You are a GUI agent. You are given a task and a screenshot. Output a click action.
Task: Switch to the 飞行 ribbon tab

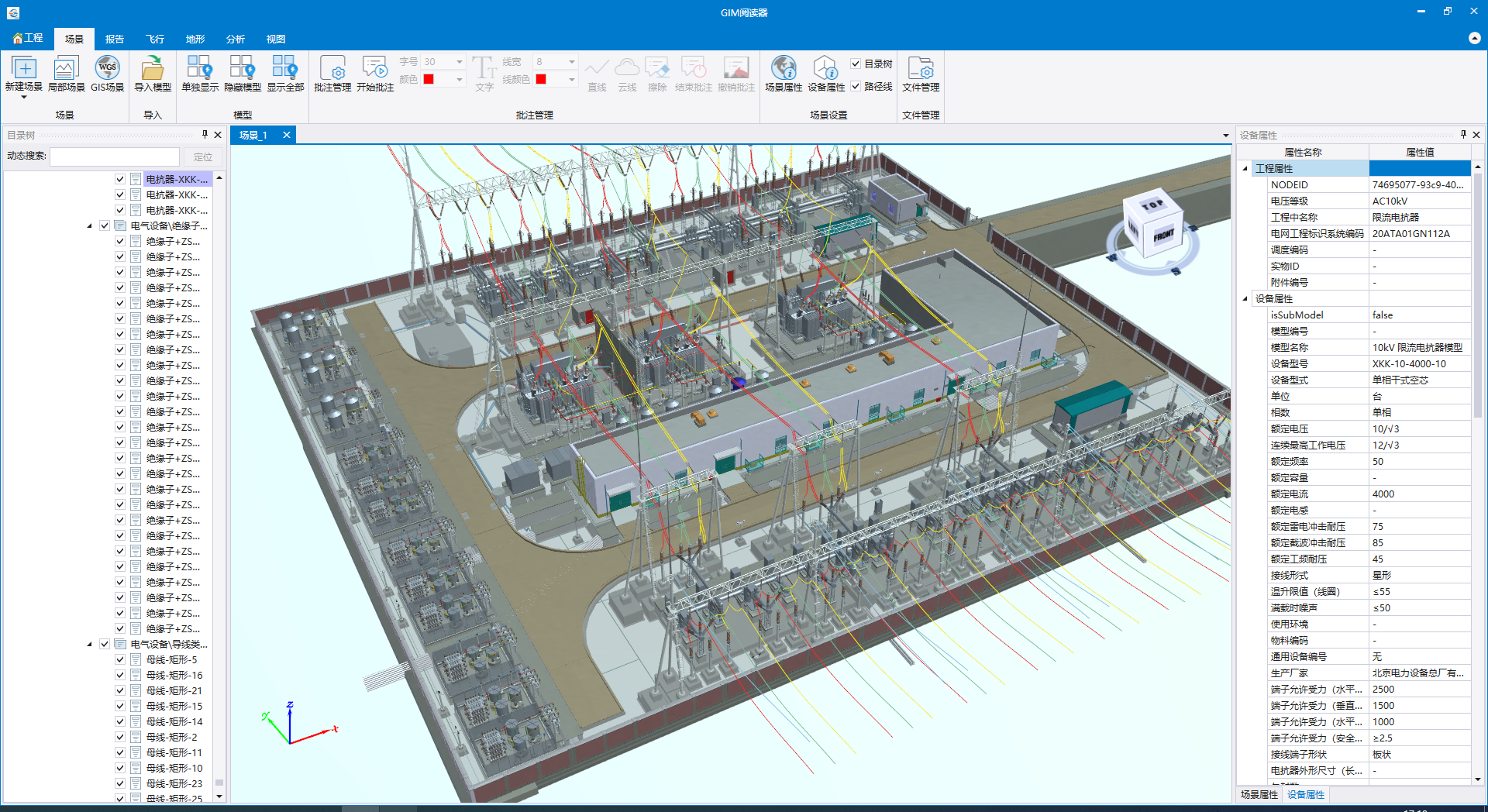click(x=155, y=39)
